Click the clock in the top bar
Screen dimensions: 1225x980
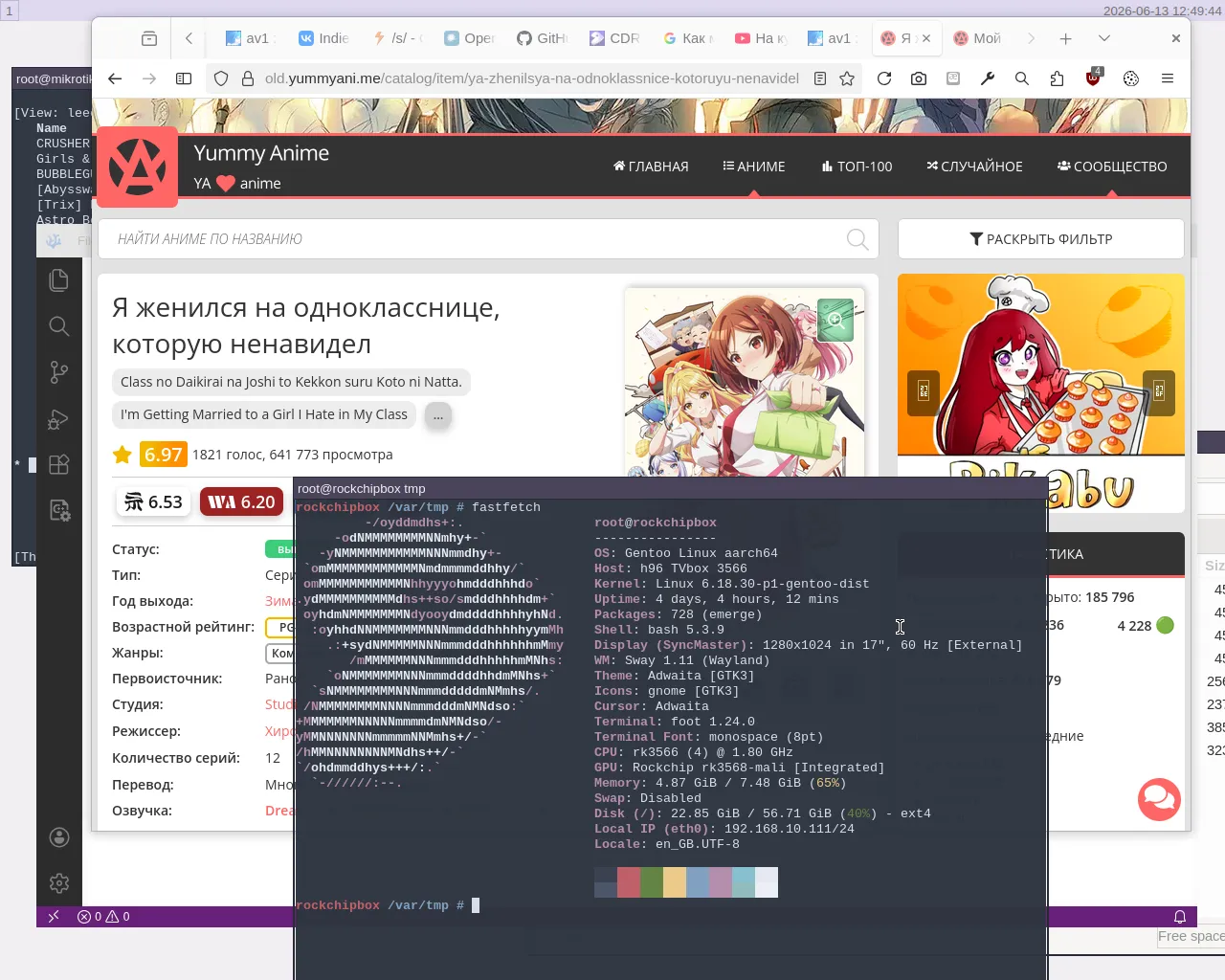1162,11
